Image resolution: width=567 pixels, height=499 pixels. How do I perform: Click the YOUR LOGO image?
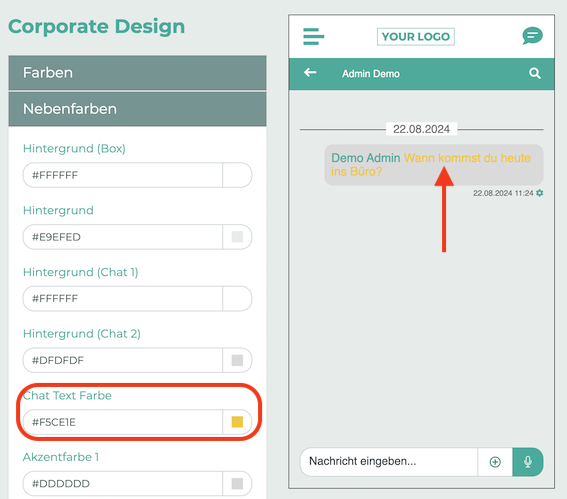click(415, 37)
